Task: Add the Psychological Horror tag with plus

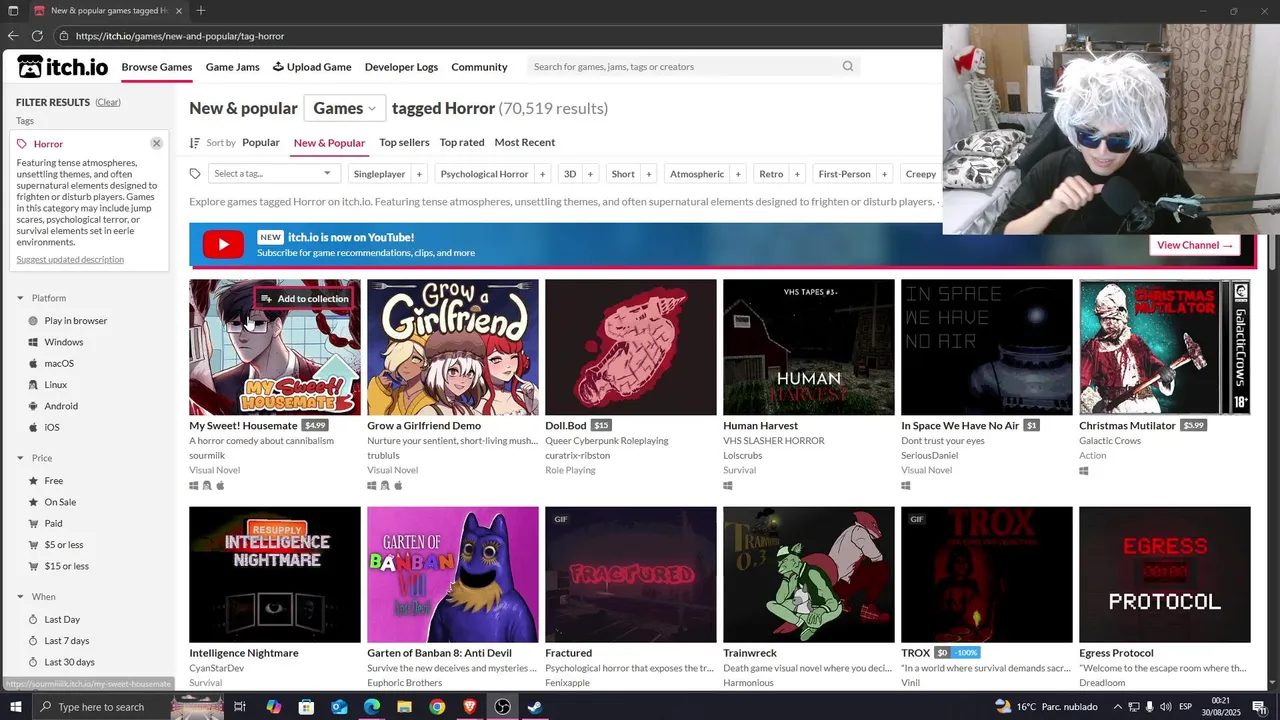Action: tap(543, 174)
